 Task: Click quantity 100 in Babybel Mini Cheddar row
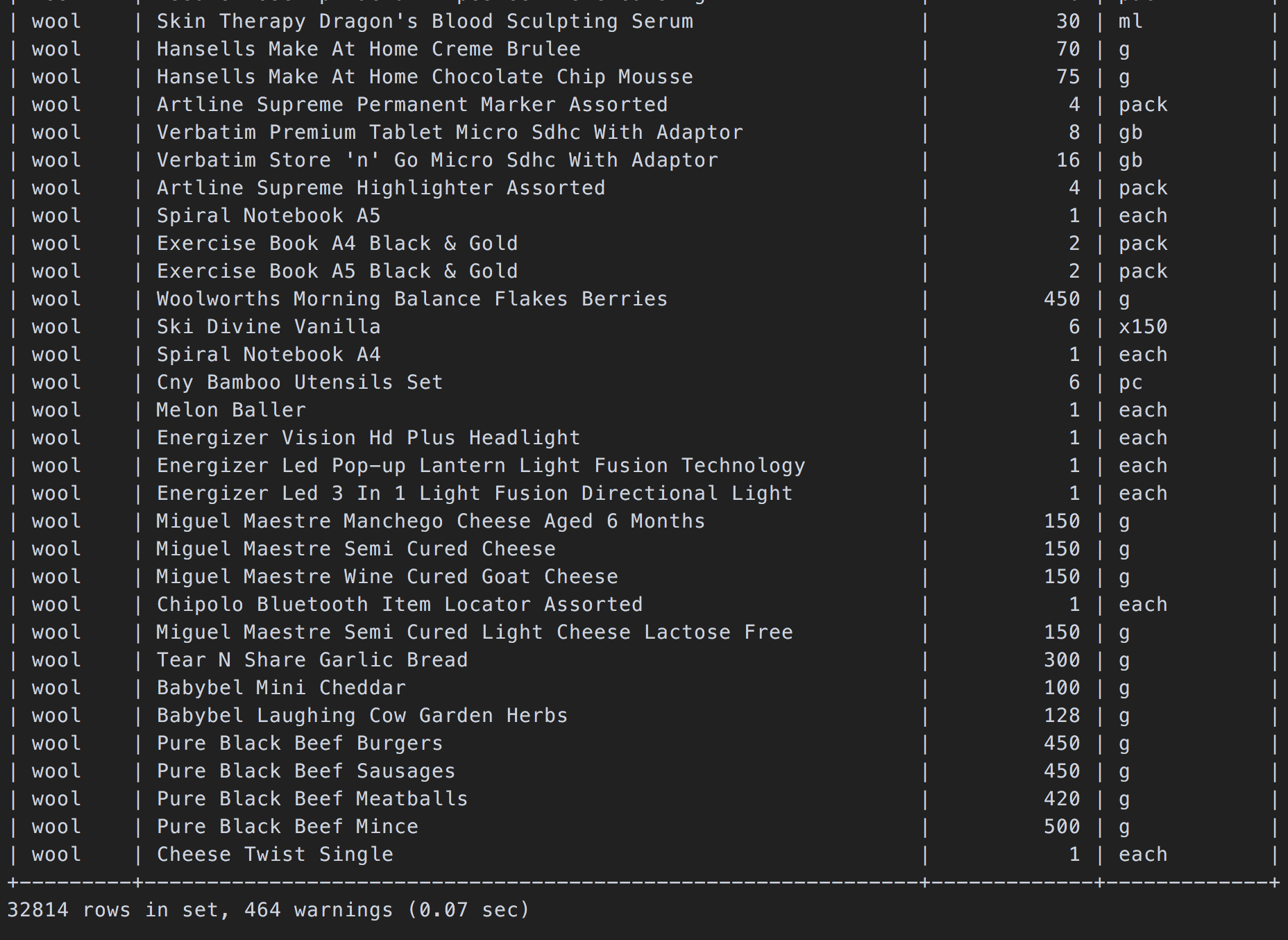point(1062,688)
